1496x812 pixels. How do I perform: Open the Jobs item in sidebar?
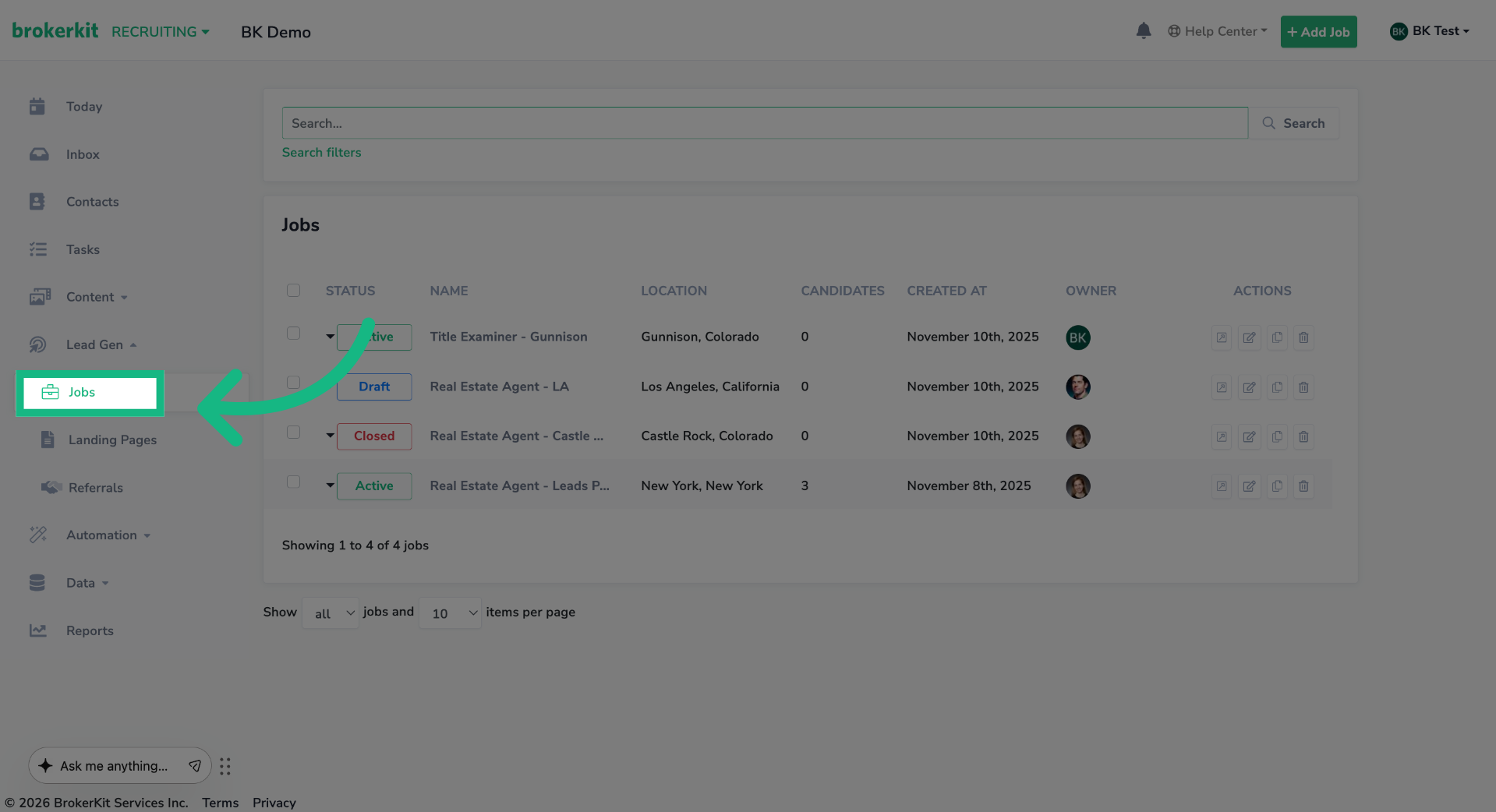tap(82, 392)
